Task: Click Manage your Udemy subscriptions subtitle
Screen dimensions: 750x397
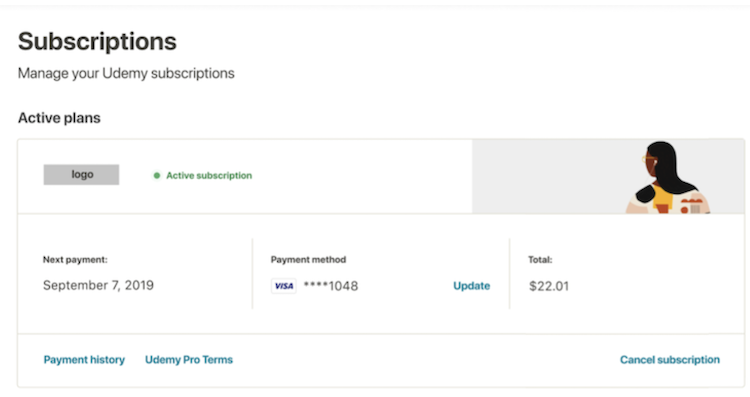Action: pos(126,73)
